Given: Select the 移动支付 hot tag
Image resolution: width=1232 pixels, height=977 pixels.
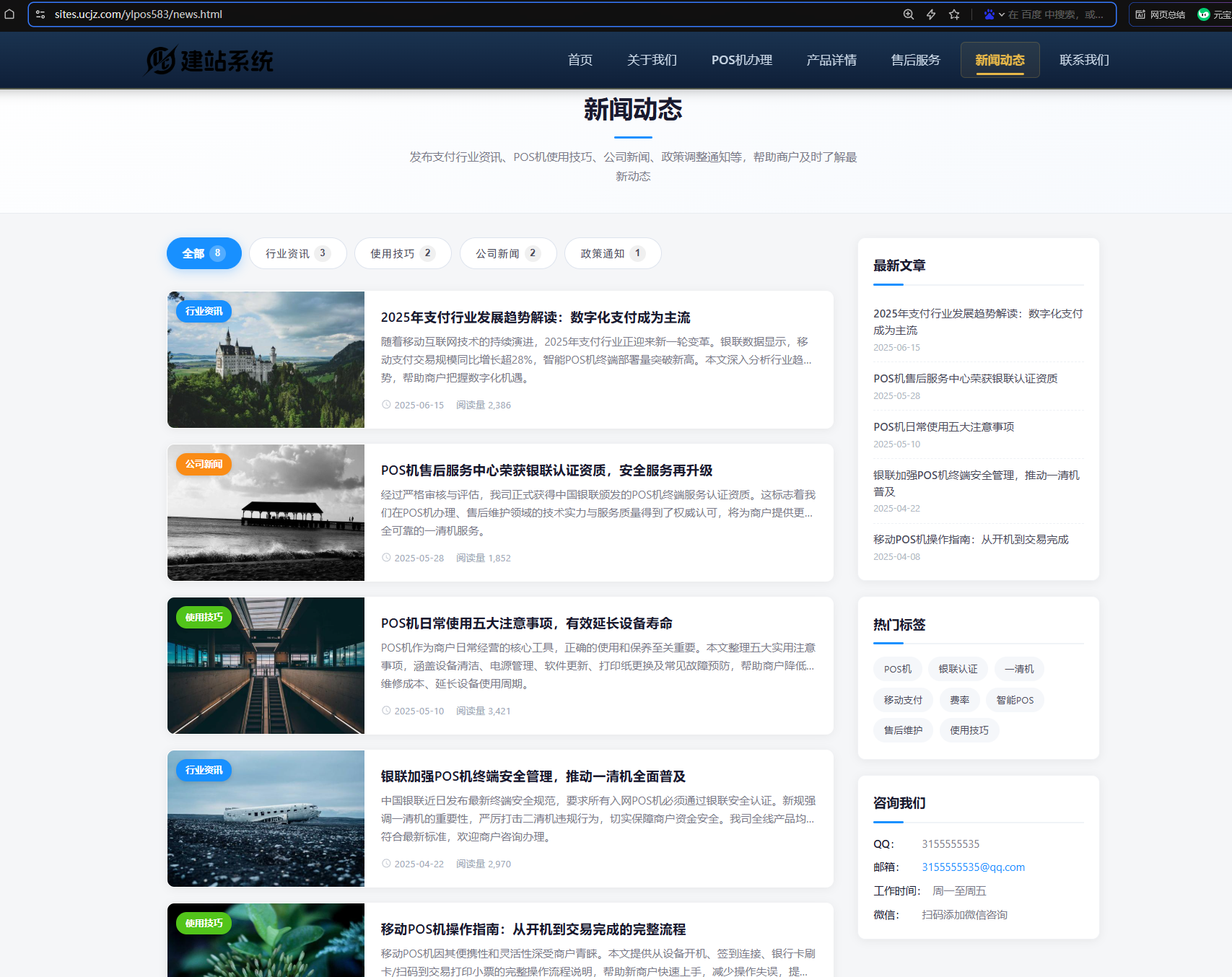Looking at the screenshot, I should coord(903,700).
